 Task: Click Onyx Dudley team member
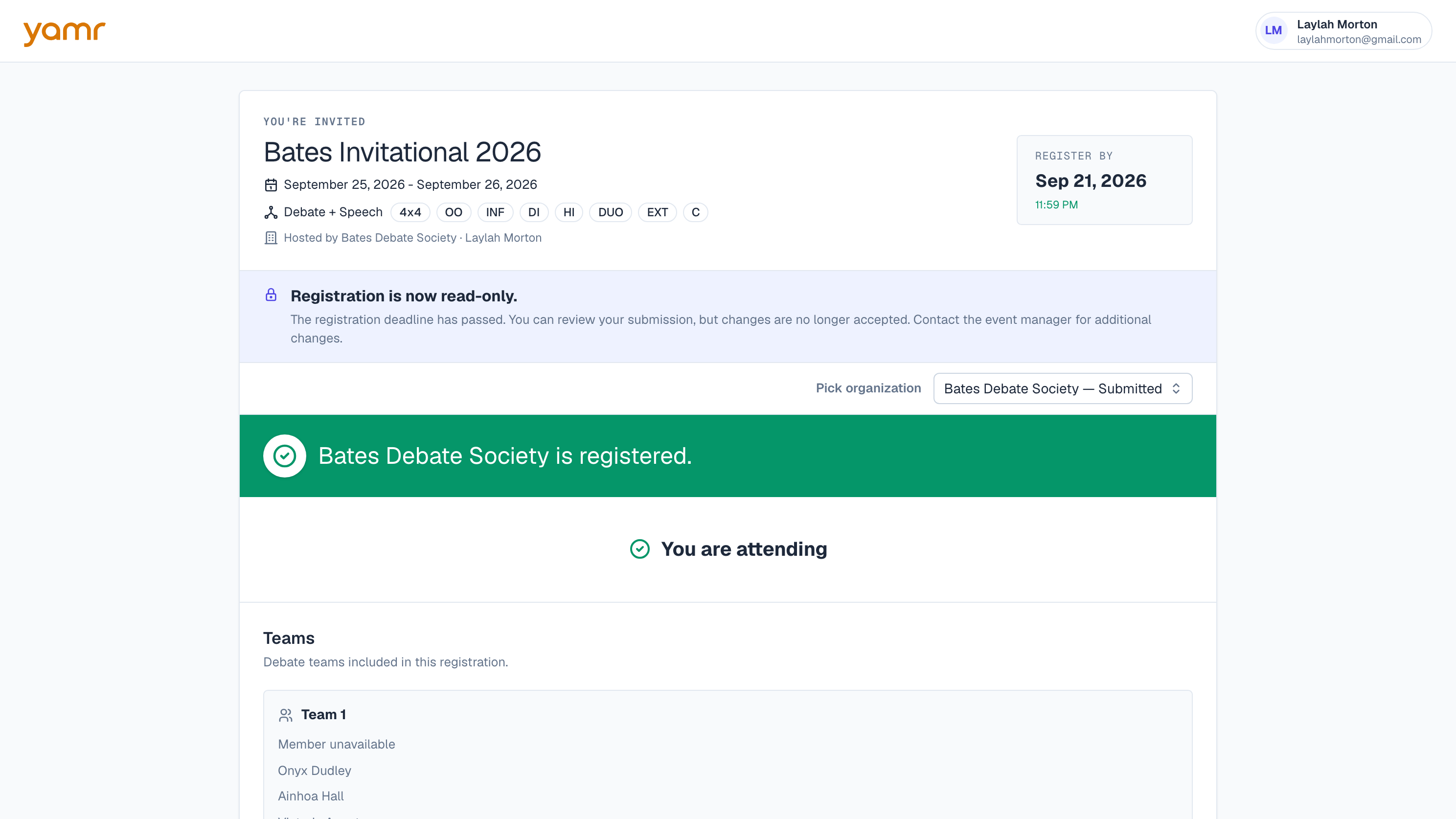tap(314, 771)
